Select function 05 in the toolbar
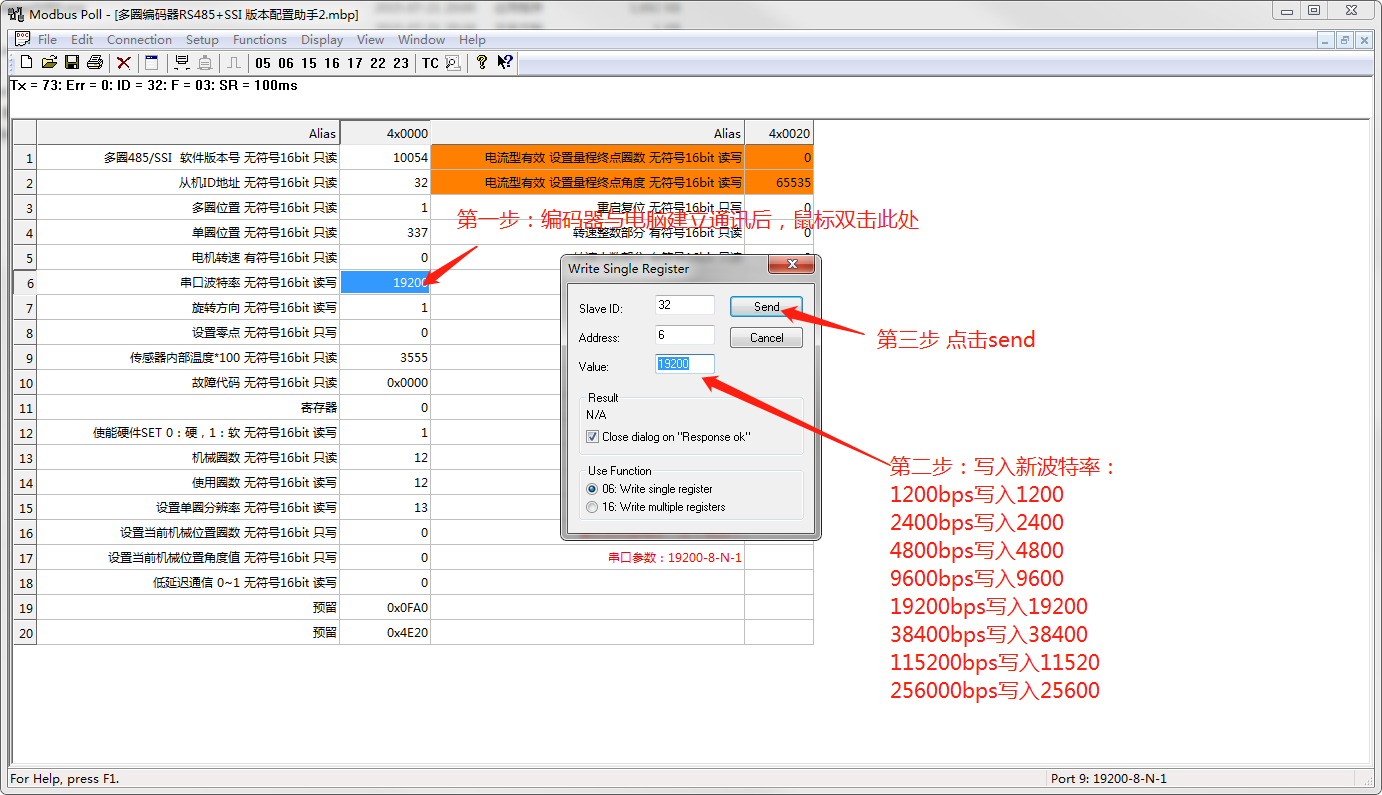Screen dimensions: 1382x795 coord(263,63)
